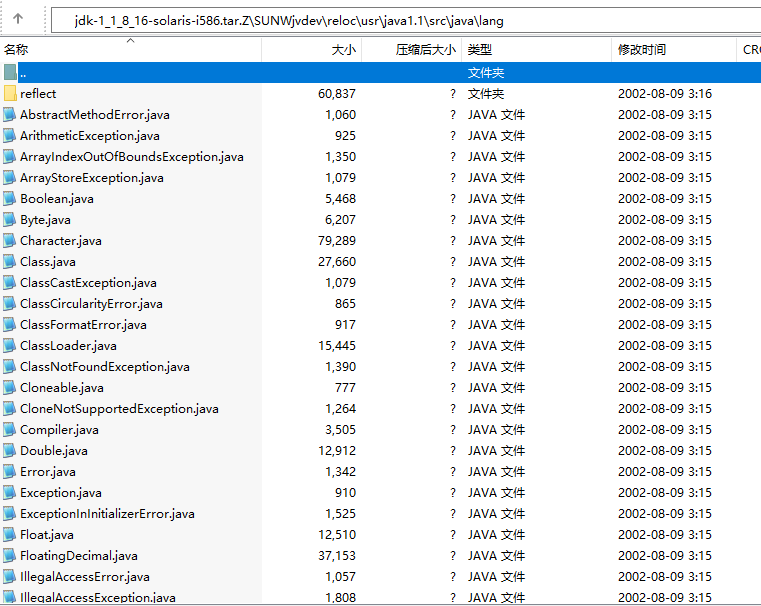The height and width of the screenshot is (606, 761).
Task: Click the Double.java file icon
Action: tap(10, 451)
